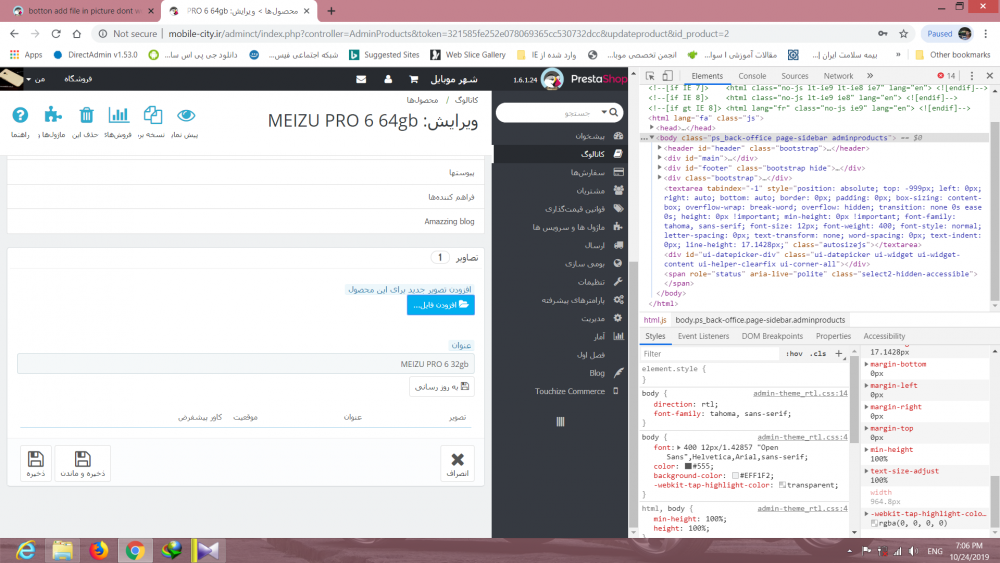This screenshot has width=1000, height=563.
Task: Expand the head node in DOM tree
Action: point(652,128)
